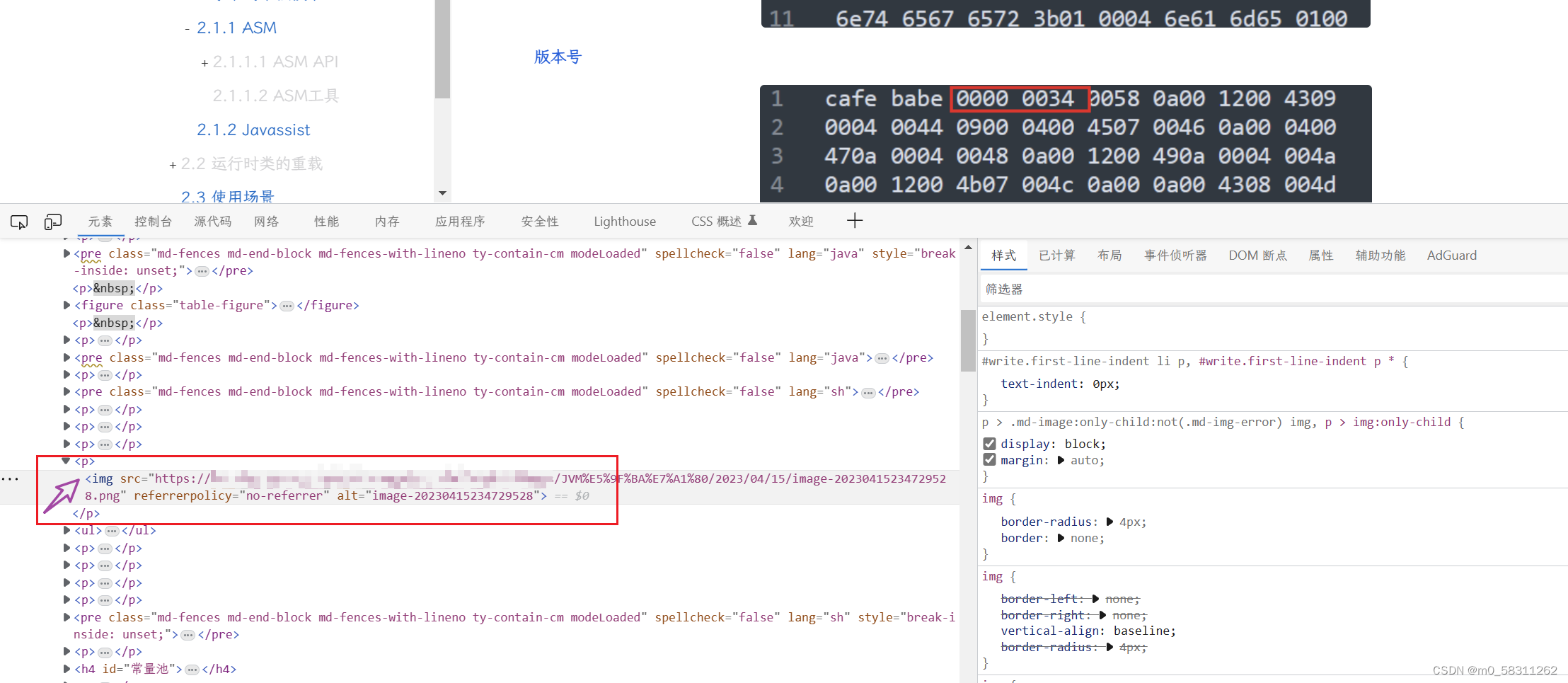1568x683 pixels.
Task: Reveal hidden children via ellipsis inside the figure element
Action: tap(287, 305)
